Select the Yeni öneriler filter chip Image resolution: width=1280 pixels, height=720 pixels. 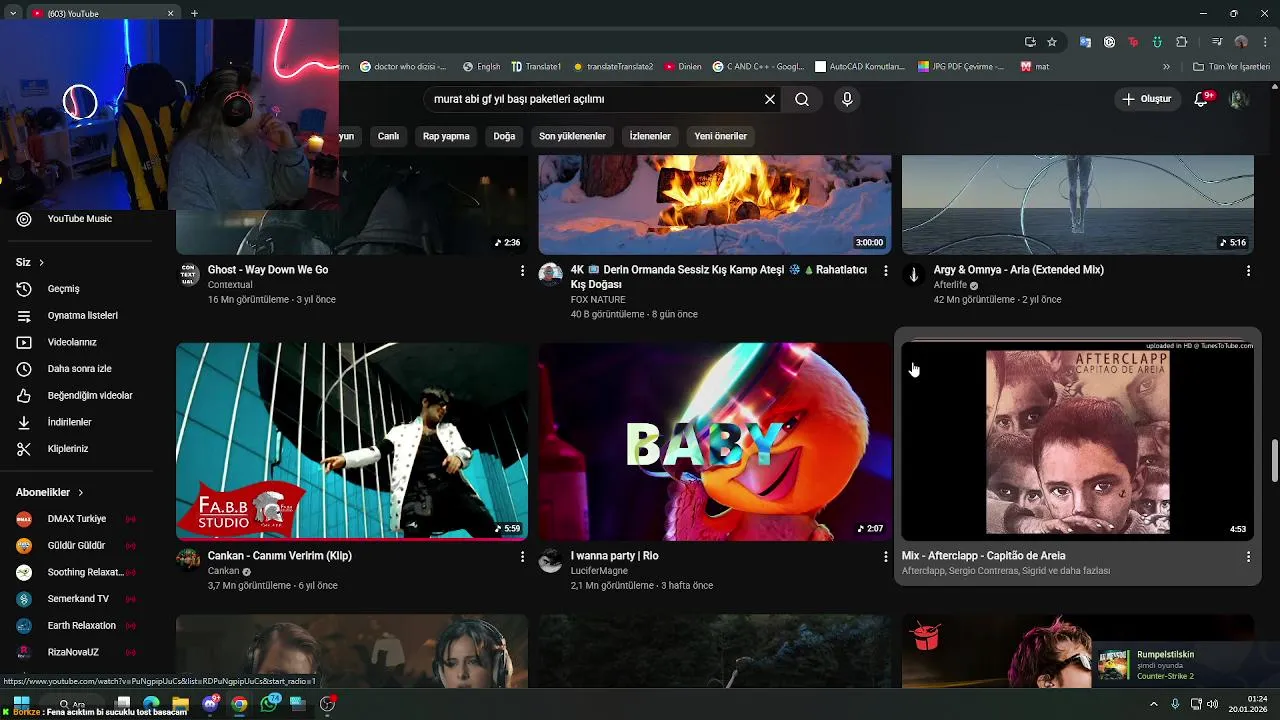coord(721,136)
